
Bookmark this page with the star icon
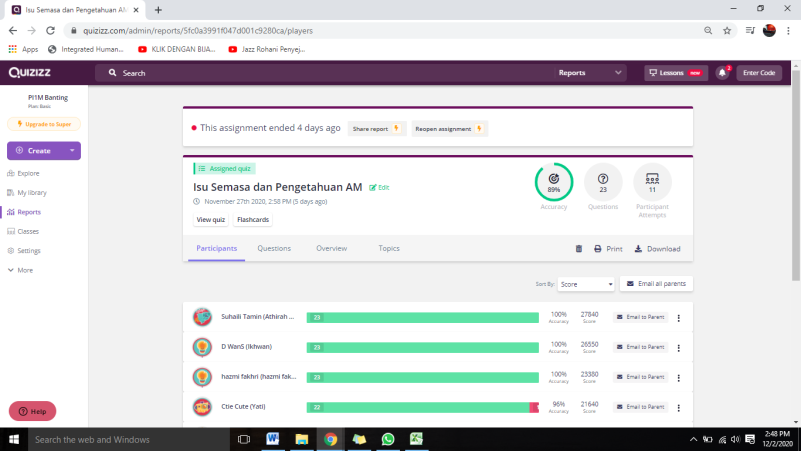tap(727, 31)
